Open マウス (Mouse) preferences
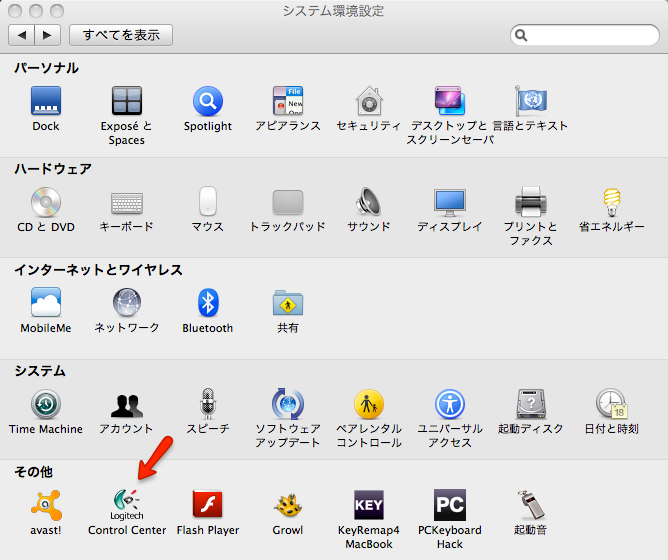668x560 pixels. (x=207, y=201)
